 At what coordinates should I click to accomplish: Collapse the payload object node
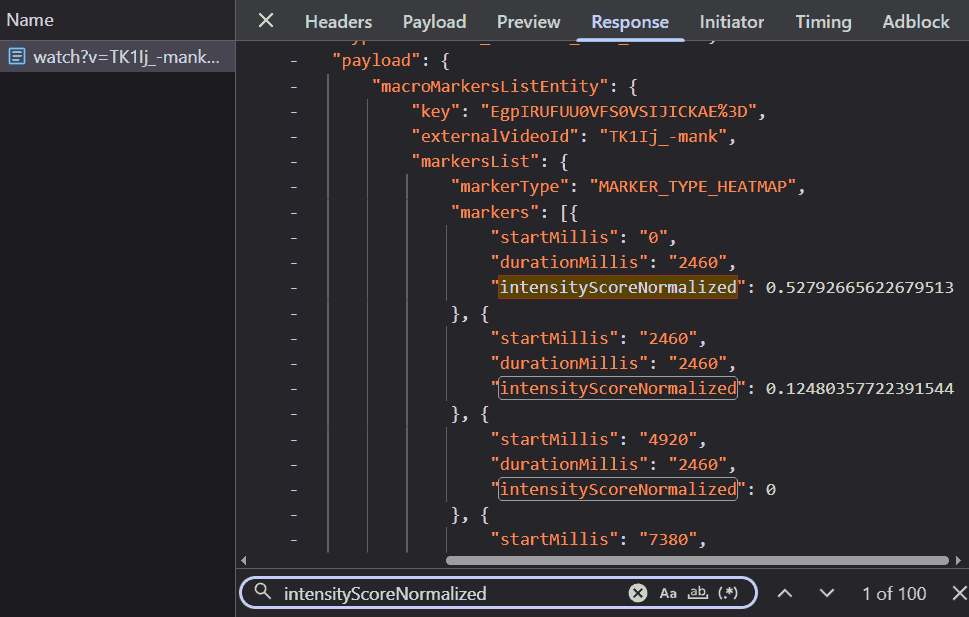point(293,60)
